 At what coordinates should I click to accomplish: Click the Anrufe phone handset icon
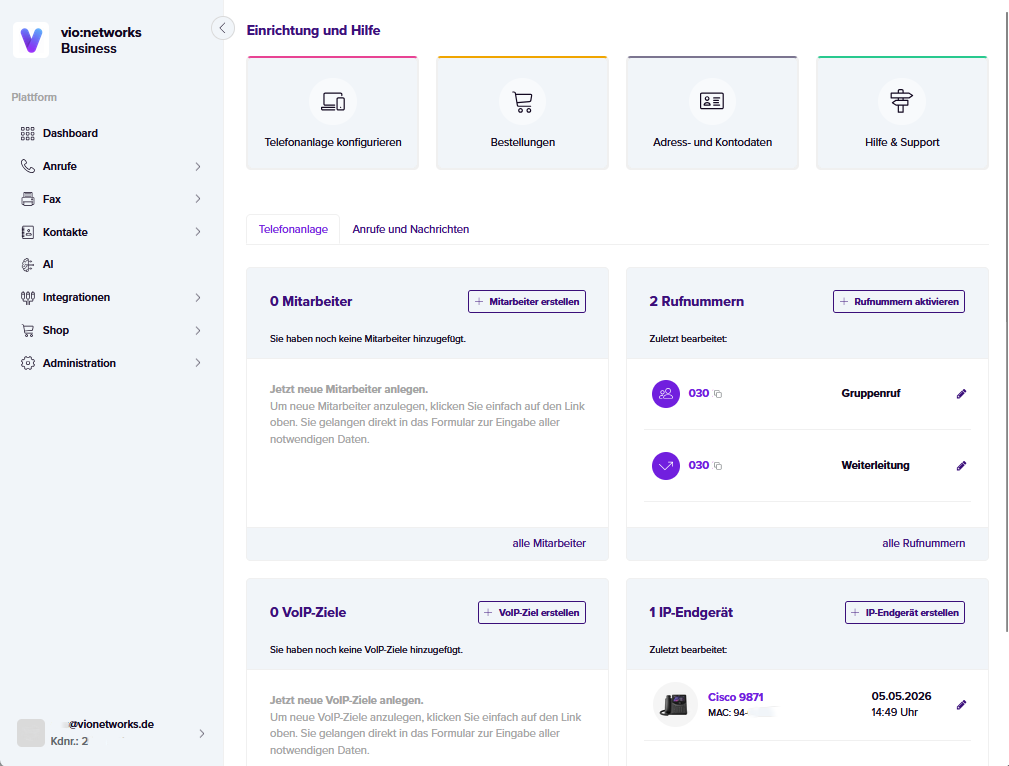tap(28, 166)
